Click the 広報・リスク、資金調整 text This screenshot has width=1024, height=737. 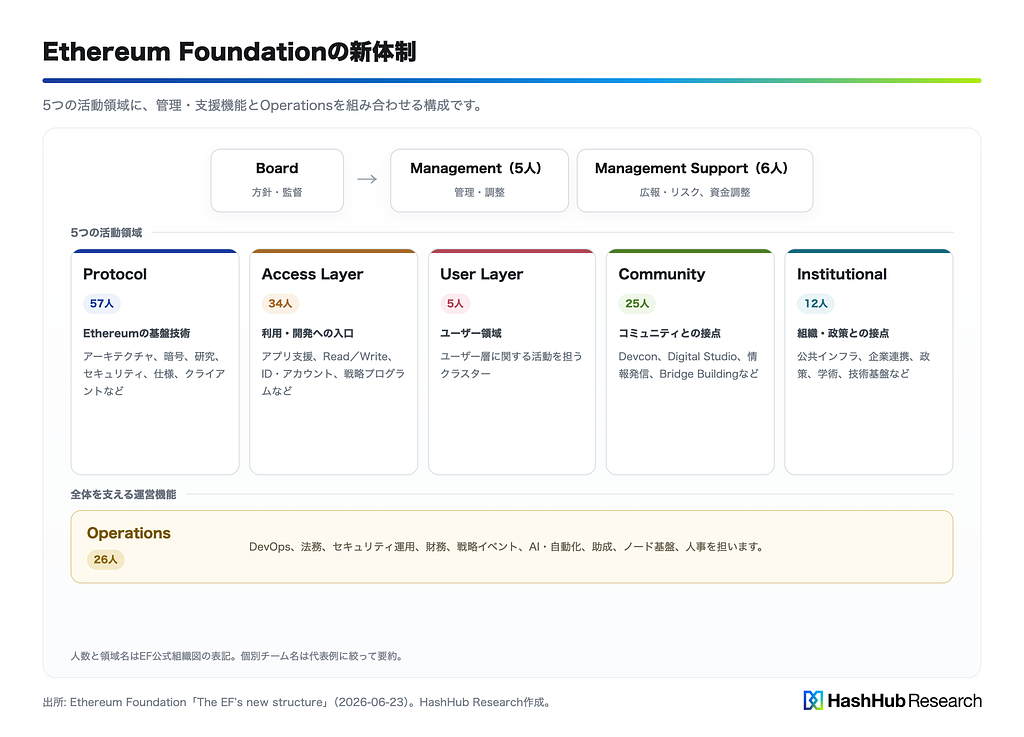(x=695, y=193)
